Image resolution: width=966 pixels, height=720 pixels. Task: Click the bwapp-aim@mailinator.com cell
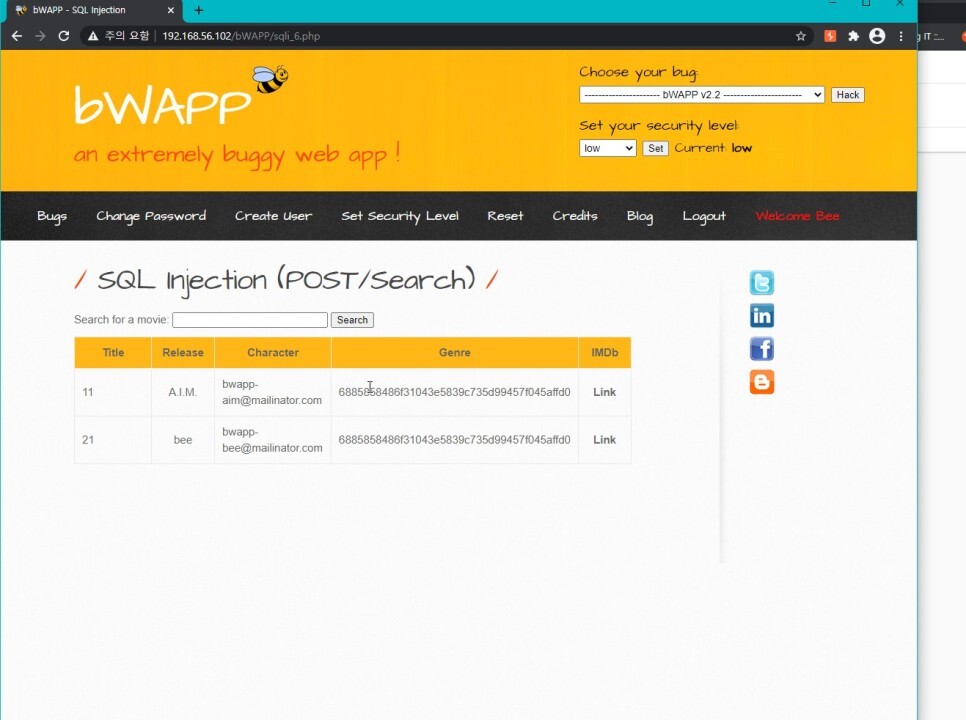[x=272, y=392]
